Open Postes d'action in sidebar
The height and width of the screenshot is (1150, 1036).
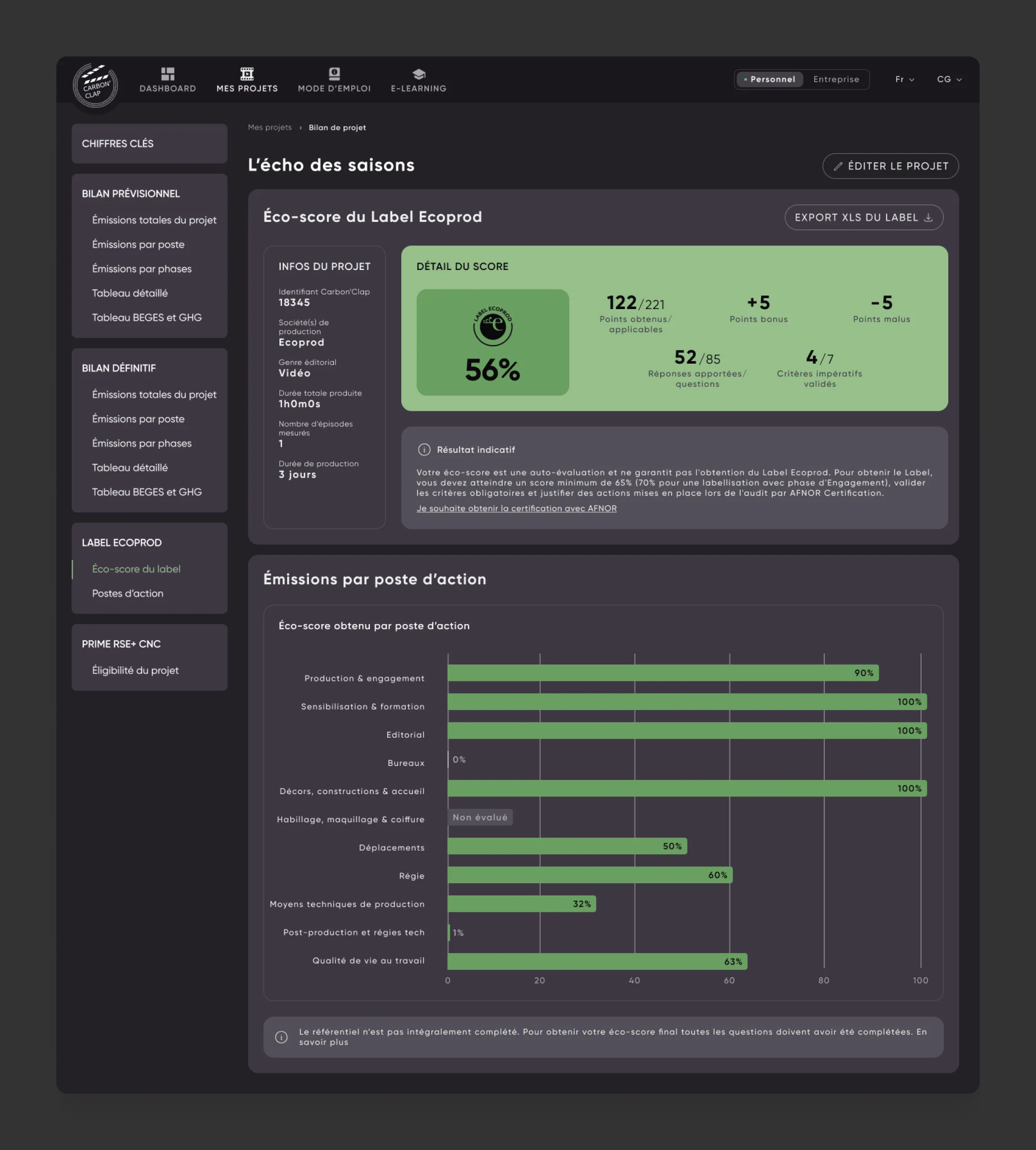(128, 593)
